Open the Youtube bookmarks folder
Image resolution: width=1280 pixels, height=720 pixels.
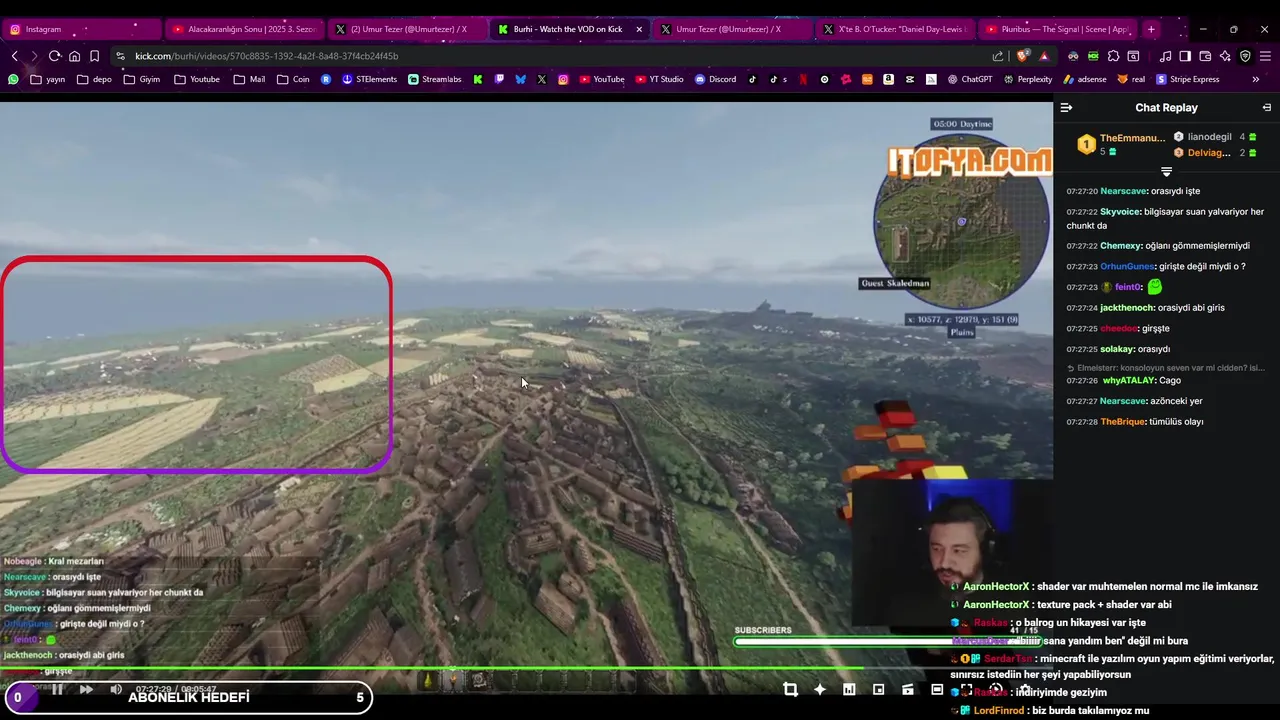[x=197, y=79]
